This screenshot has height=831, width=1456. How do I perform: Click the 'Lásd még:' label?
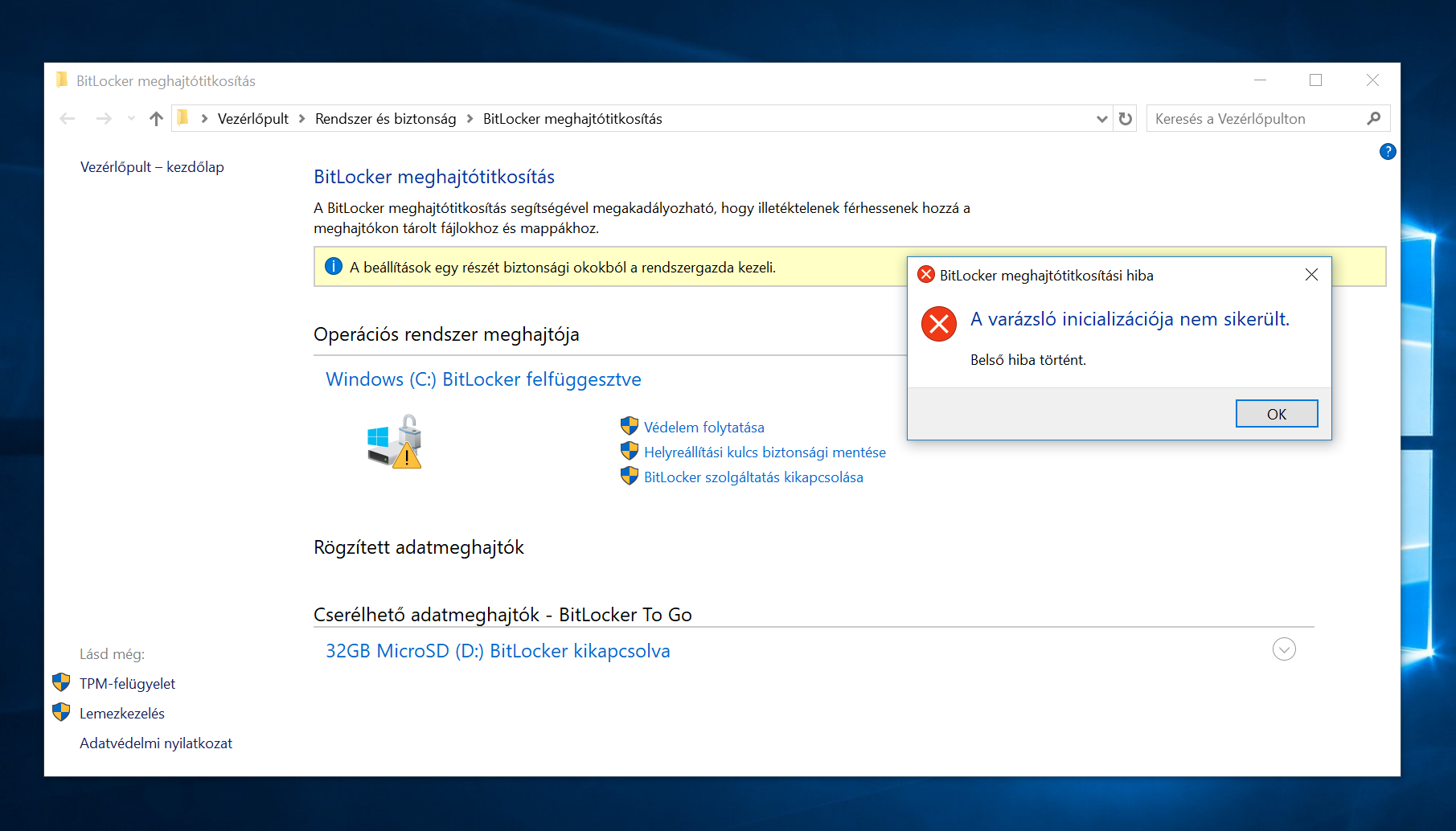(x=112, y=654)
